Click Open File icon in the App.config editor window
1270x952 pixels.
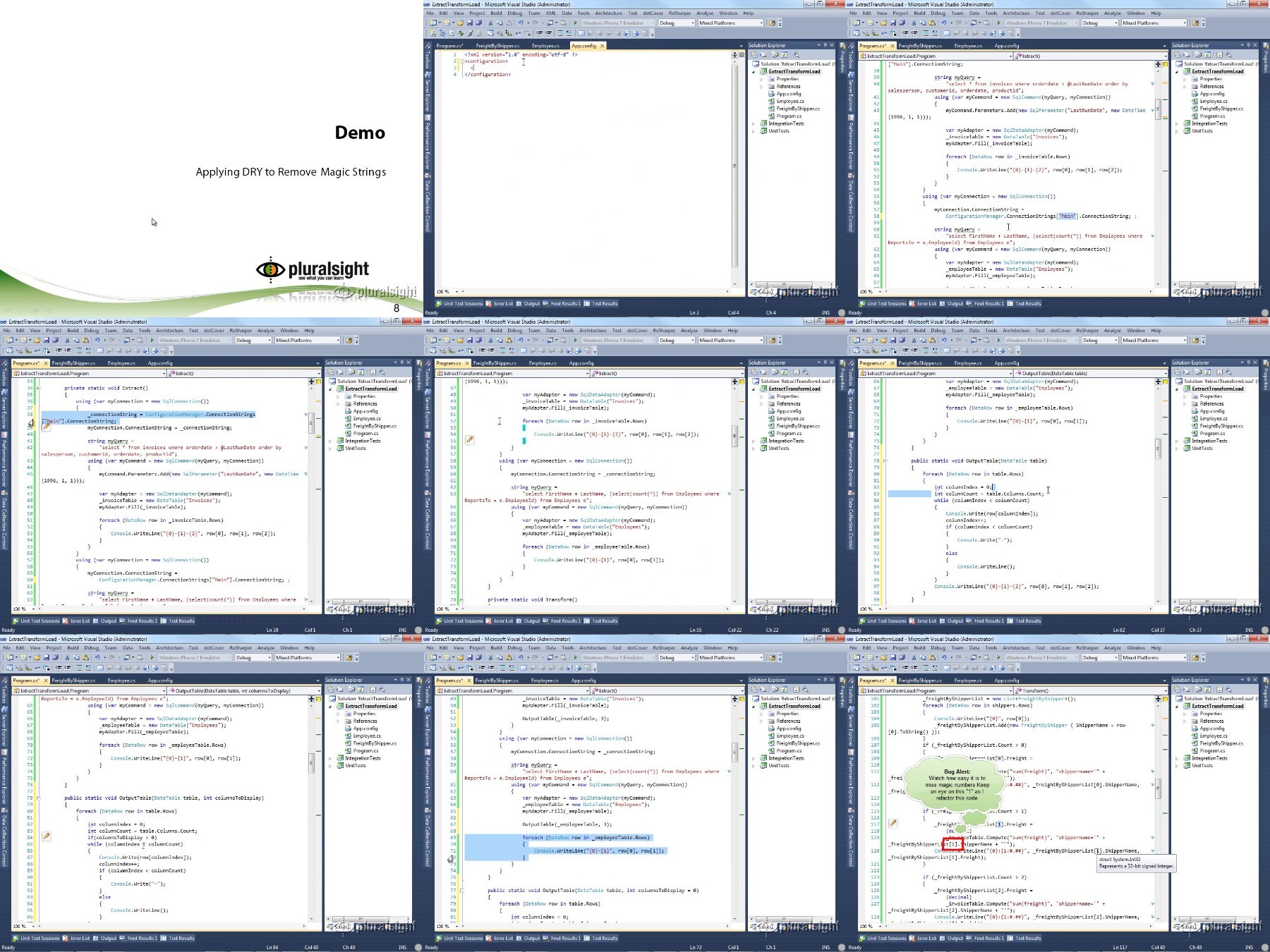pyautogui.click(x=460, y=23)
